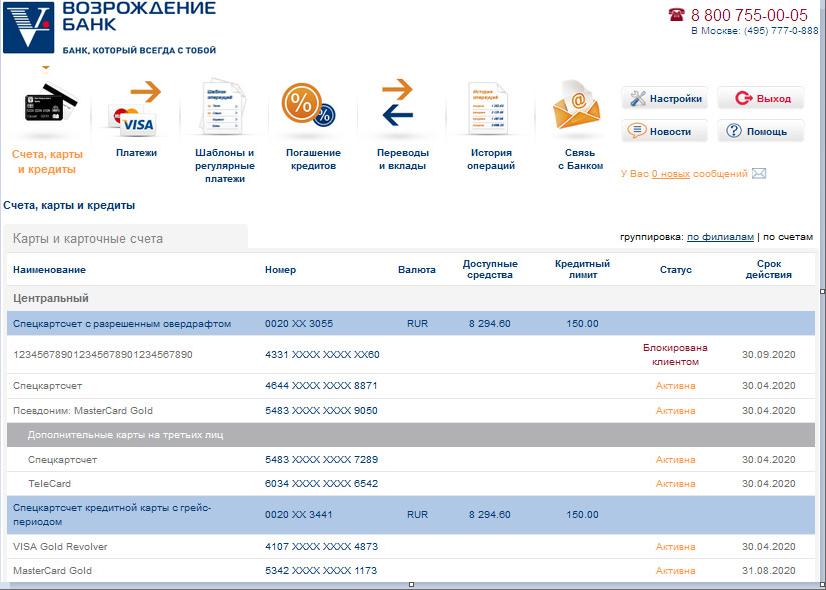Click the 'Срок действия' column header

tap(769, 269)
